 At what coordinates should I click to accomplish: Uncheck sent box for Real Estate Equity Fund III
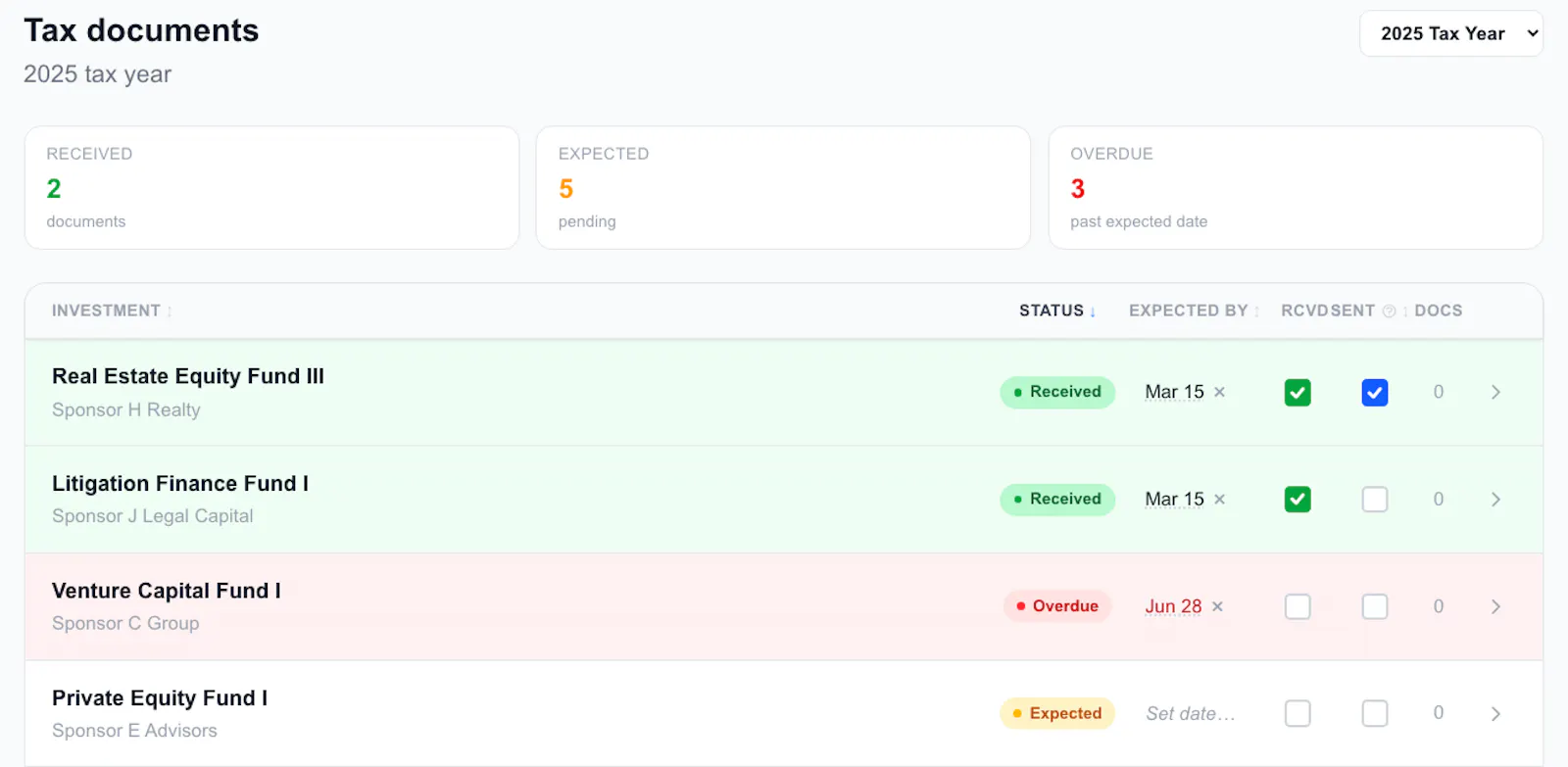coord(1375,393)
